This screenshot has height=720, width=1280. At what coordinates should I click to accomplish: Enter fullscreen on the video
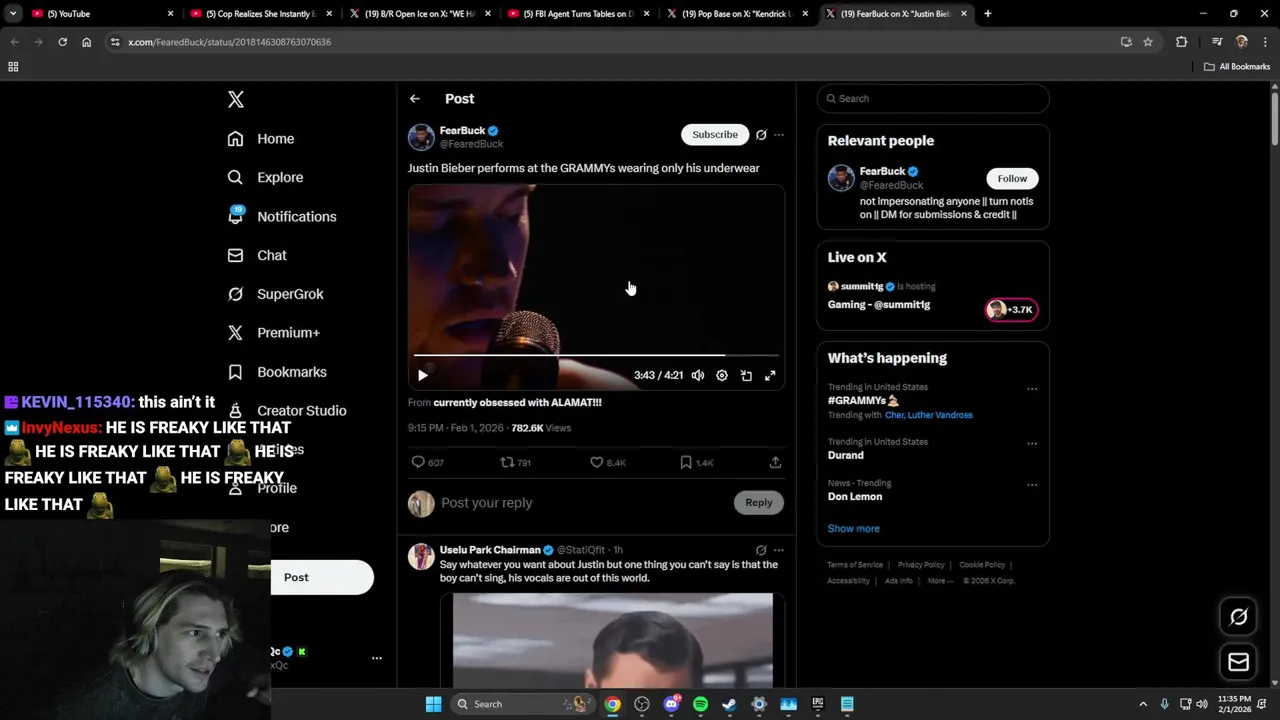point(770,376)
